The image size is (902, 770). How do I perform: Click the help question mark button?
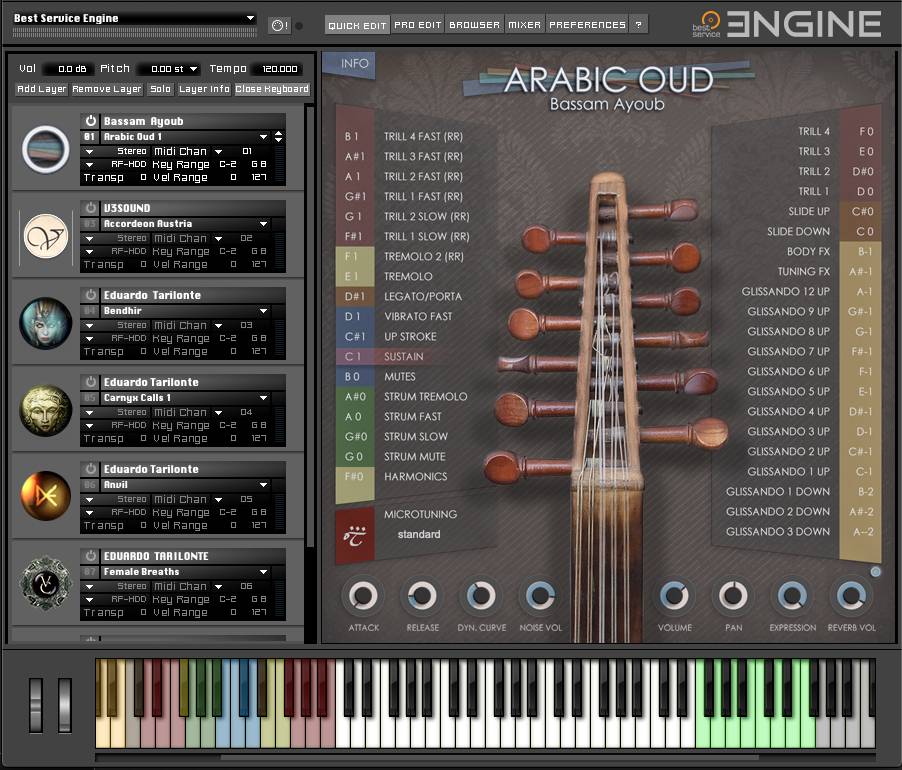(x=638, y=24)
